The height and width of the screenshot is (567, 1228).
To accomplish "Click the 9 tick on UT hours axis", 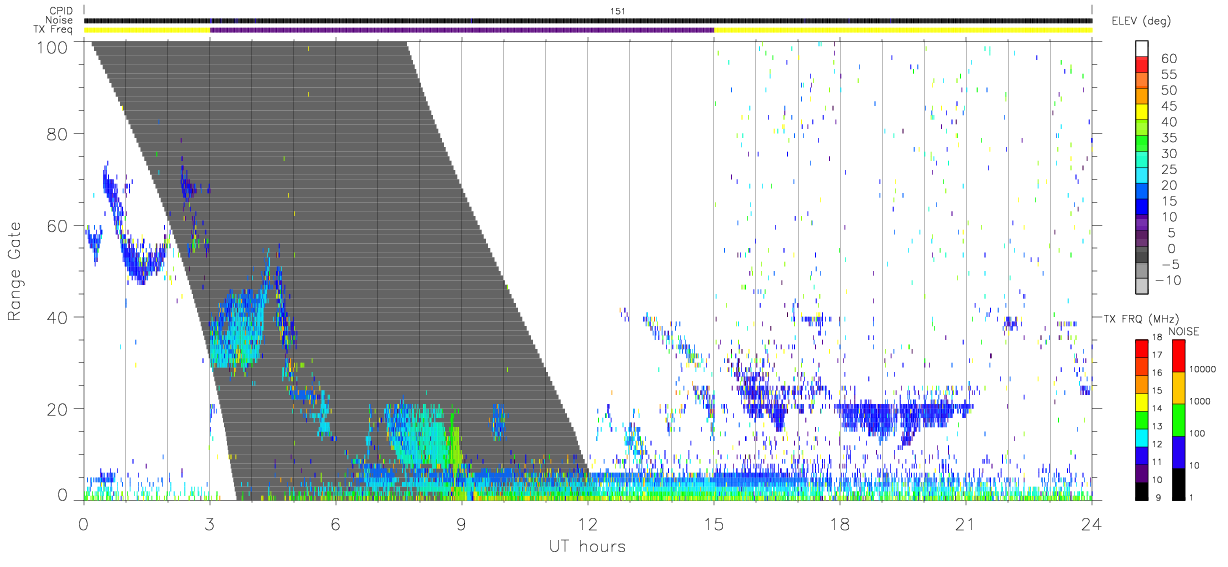I will coord(461,523).
